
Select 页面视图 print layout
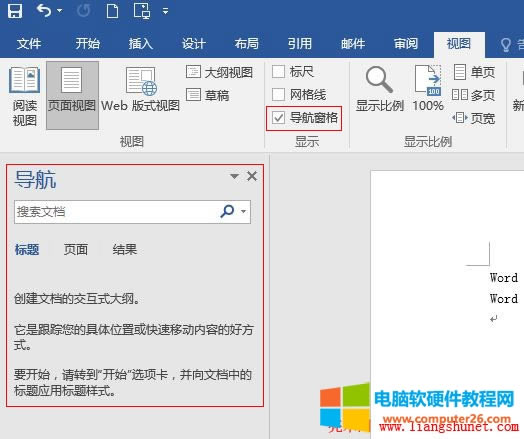72,96
